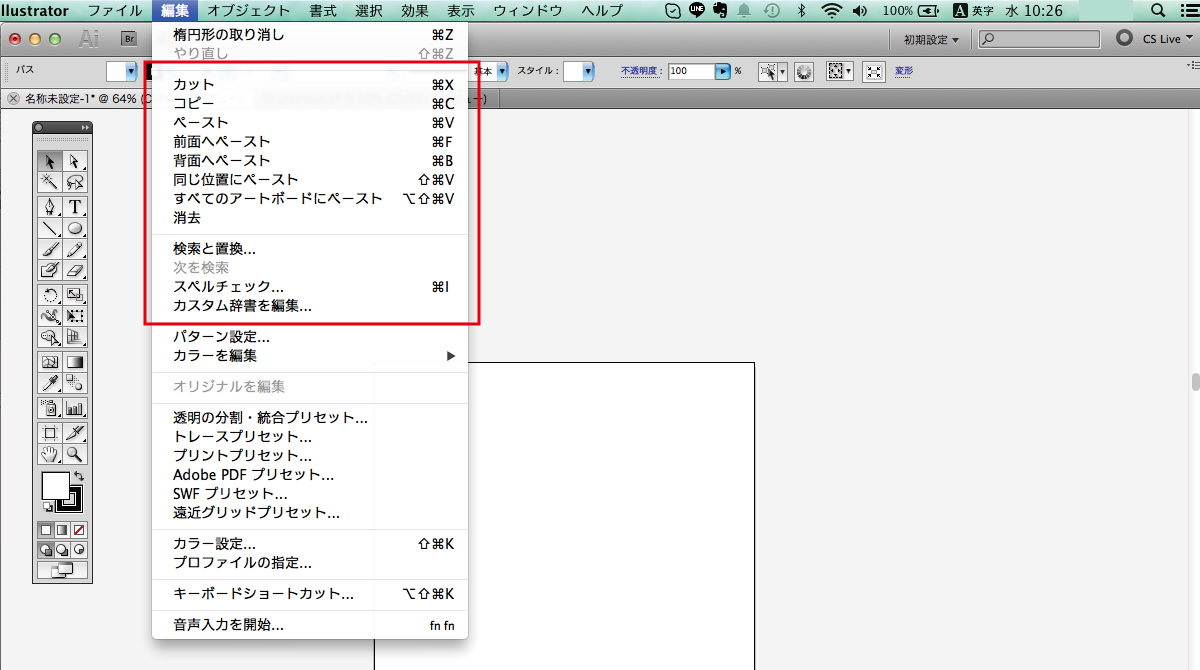Open the Align To dropdown

tap(851, 72)
